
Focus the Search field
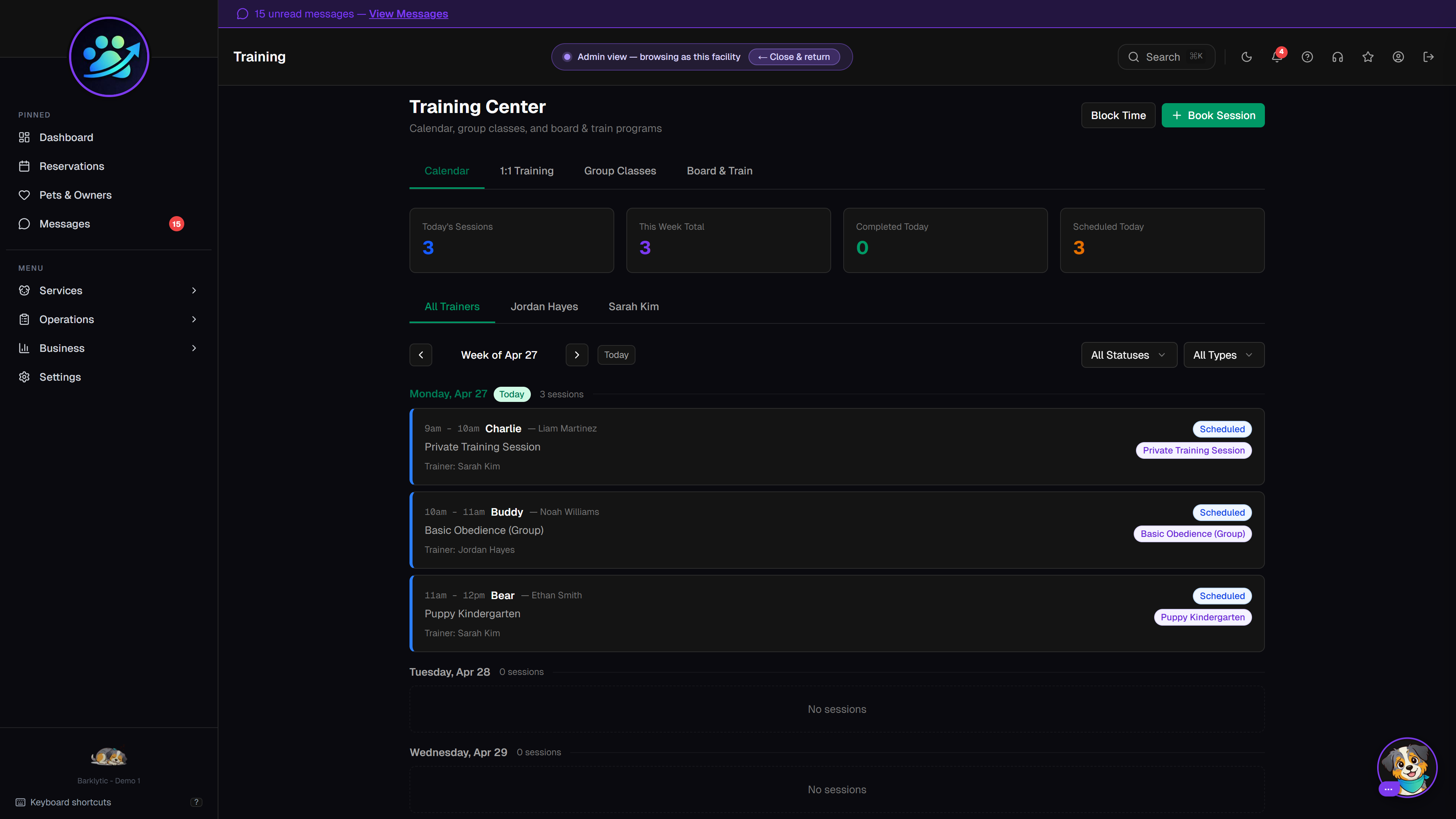click(1166, 57)
